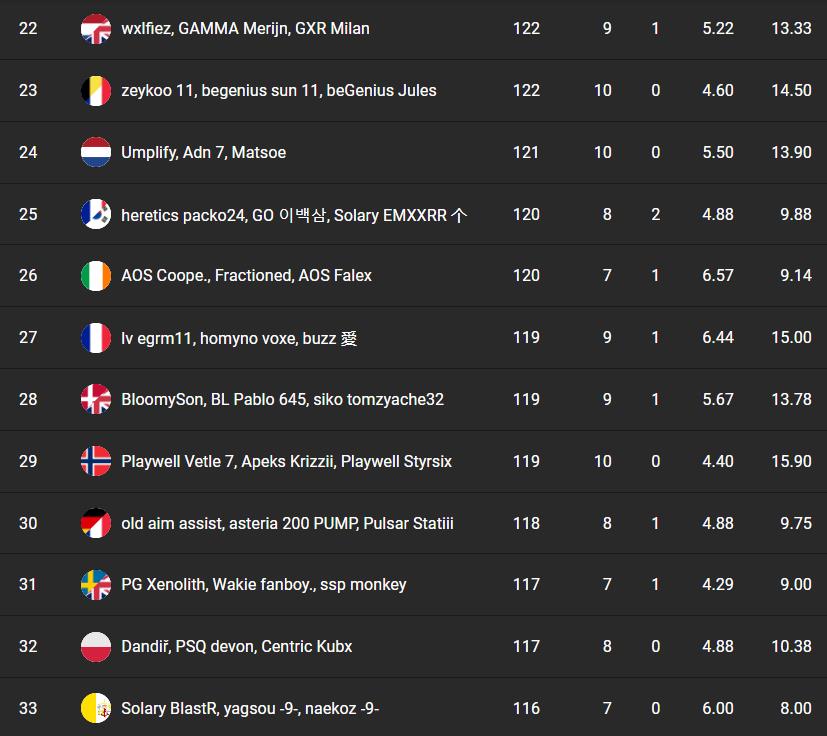The width and height of the screenshot is (827, 736).
Task: Open team Dandiř, PSQ devon, Centric Kubx
Action: (x=236, y=647)
